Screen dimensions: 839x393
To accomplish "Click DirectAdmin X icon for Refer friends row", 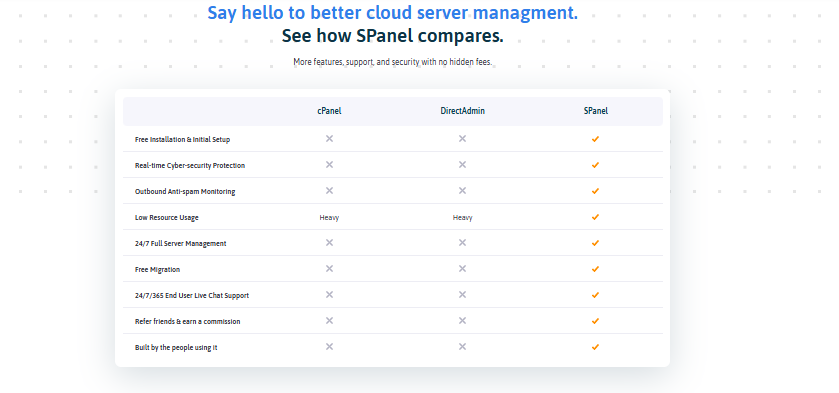I will (462, 321).
